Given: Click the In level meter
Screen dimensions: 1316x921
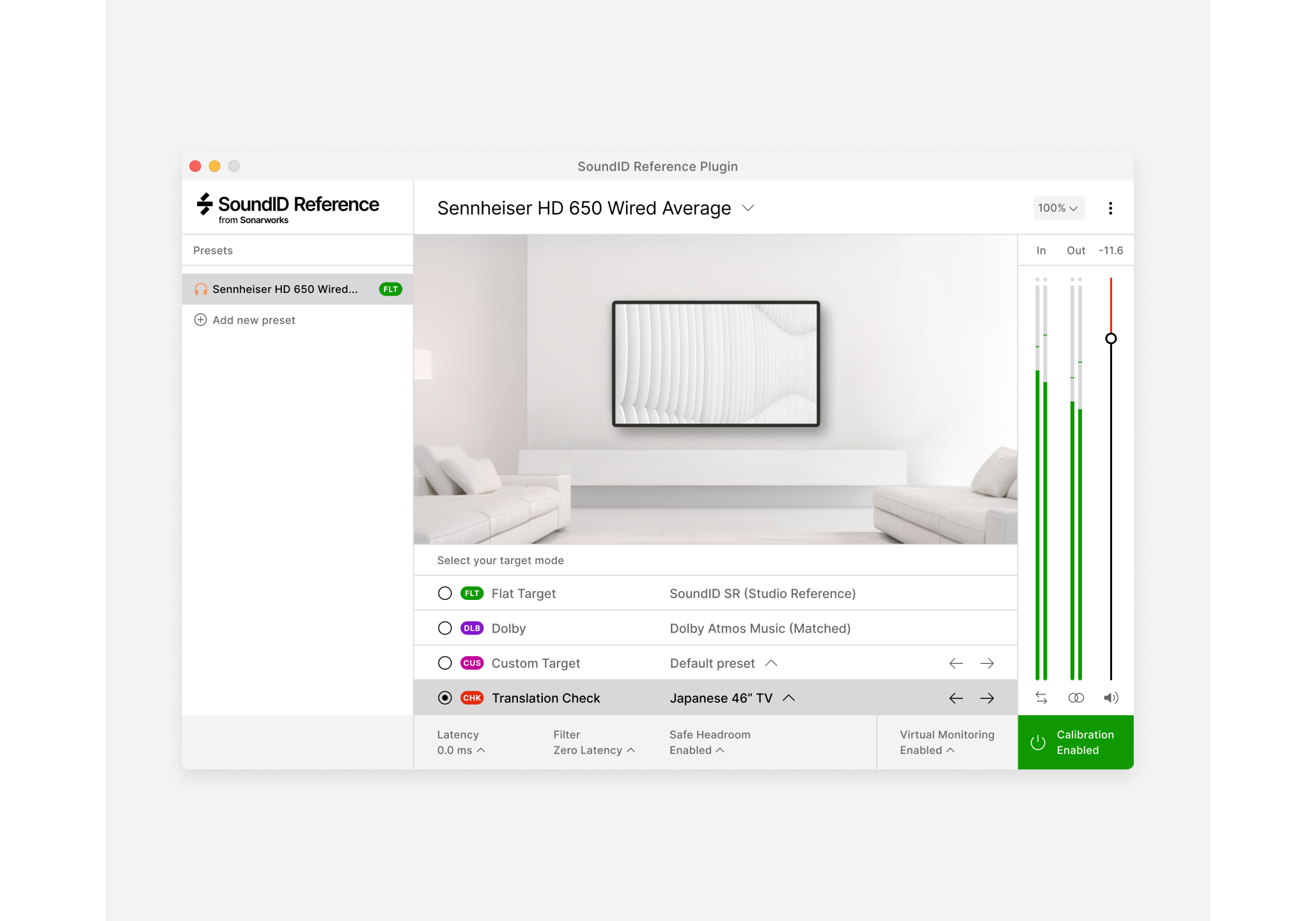Looking at the screenshot, I should [1041, 479].
